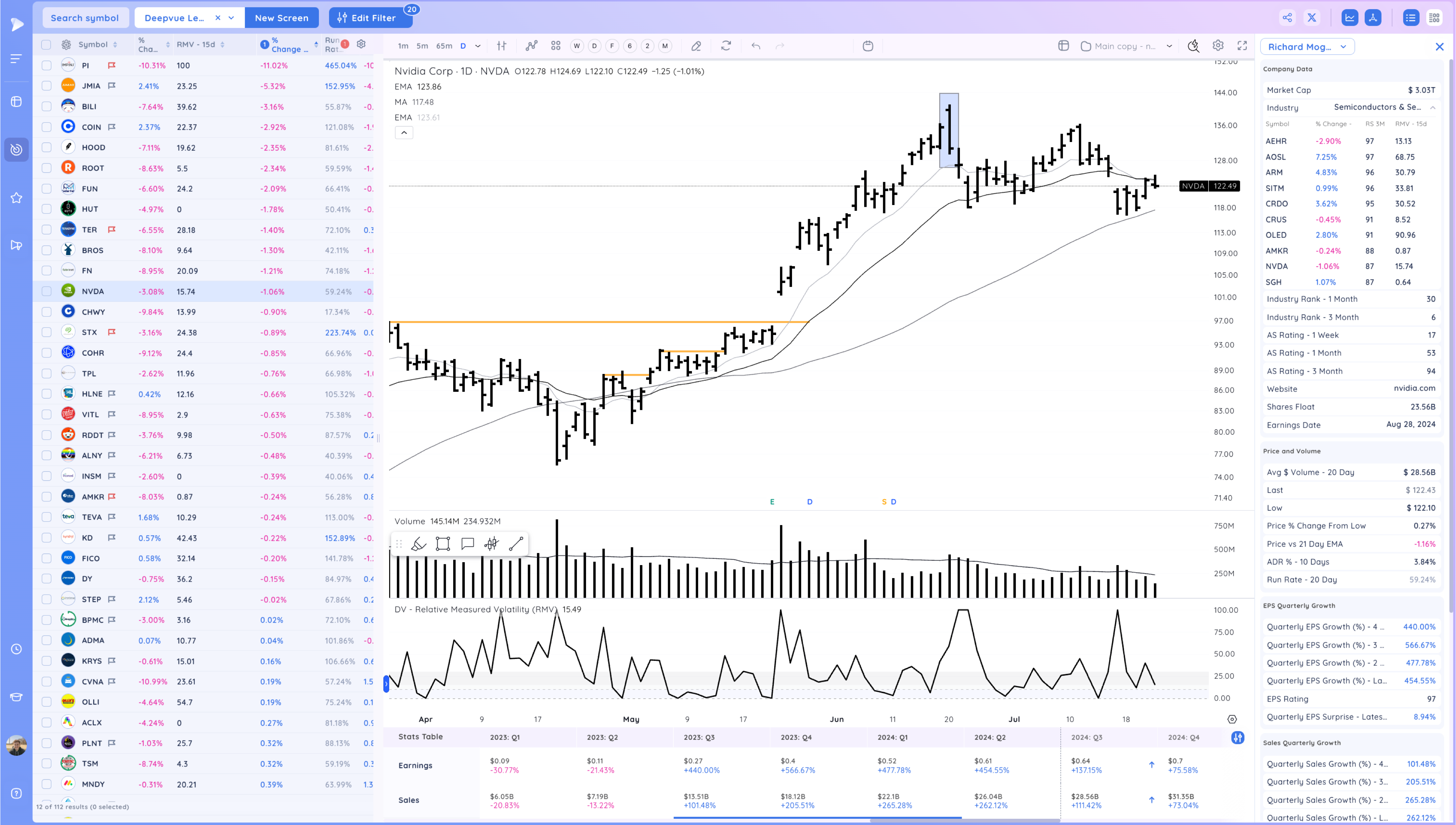Viewport: 1456px width, 825px height.
Task: Check the checkbox for COIN row
Action: 47,127
